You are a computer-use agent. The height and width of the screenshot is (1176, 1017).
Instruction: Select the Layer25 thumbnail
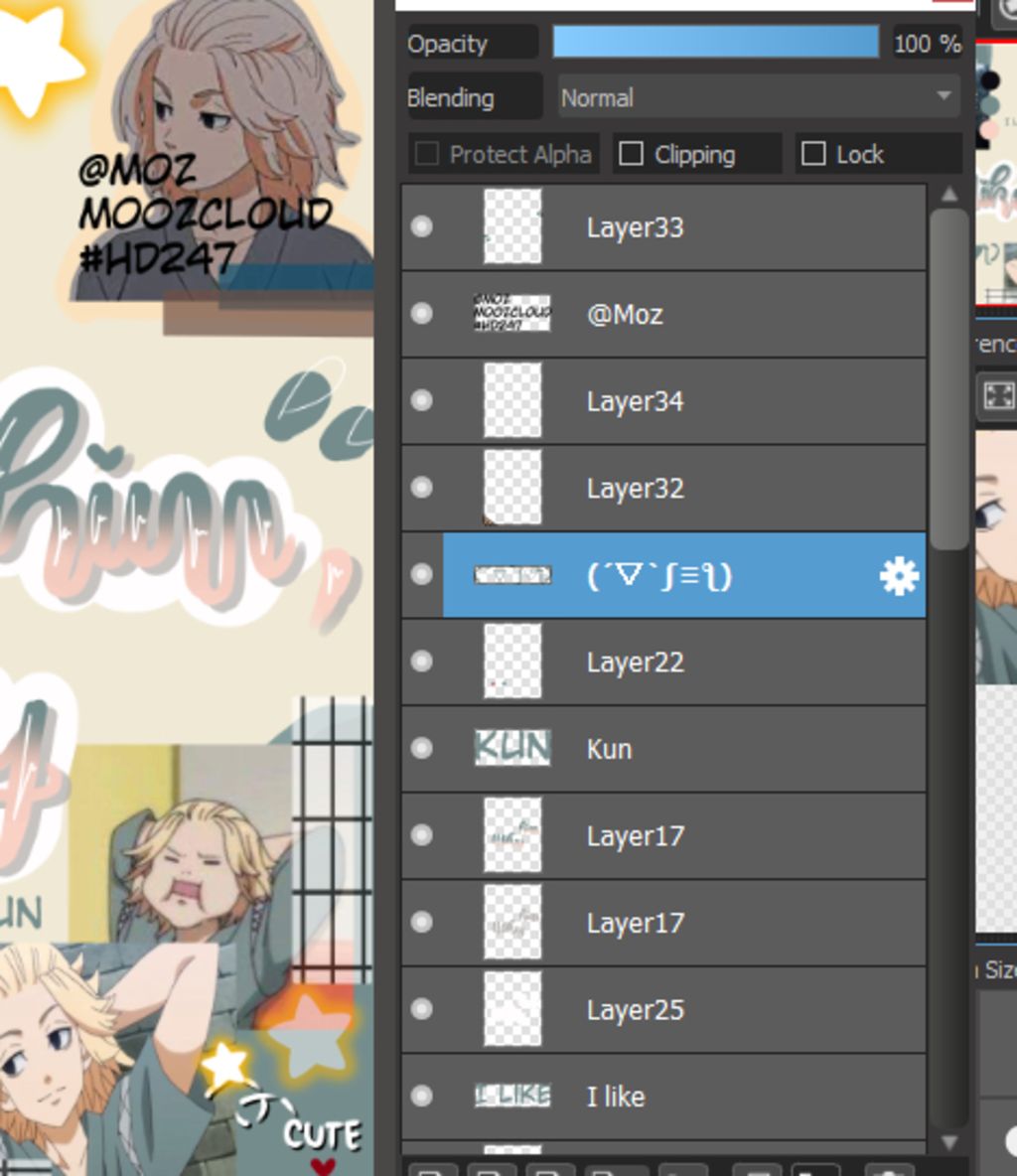pyautogui.click(x=512, y=1009)
